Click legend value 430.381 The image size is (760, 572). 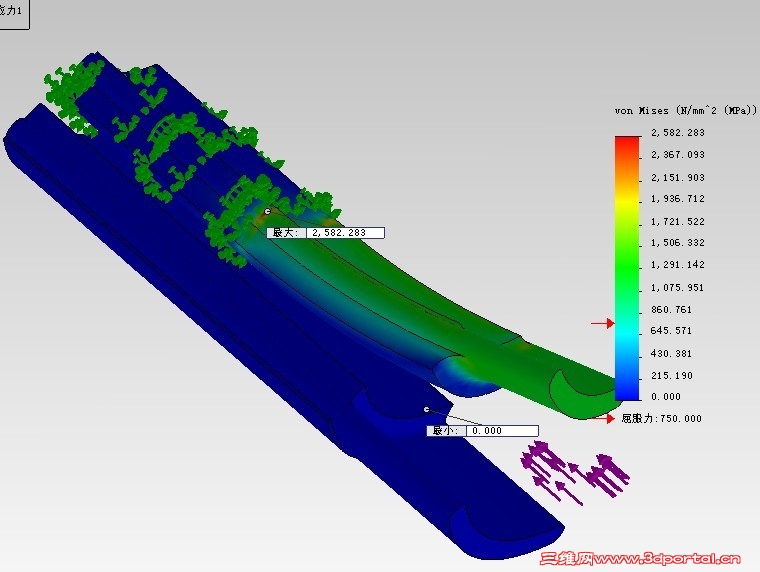[671, 353]
